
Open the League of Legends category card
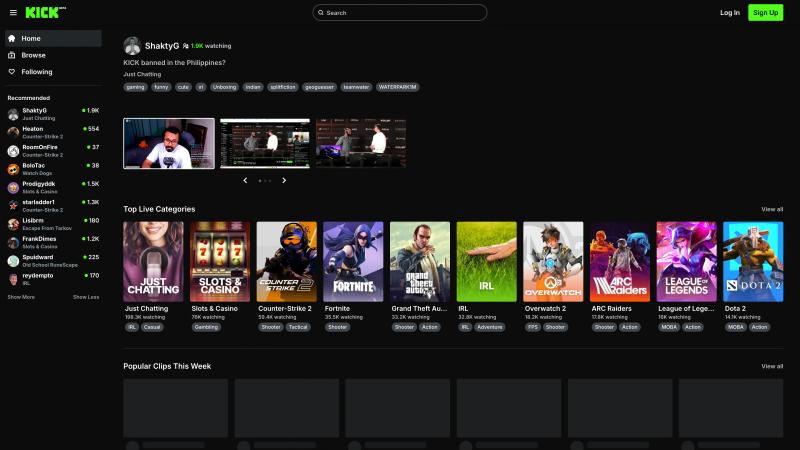point(686,261)
